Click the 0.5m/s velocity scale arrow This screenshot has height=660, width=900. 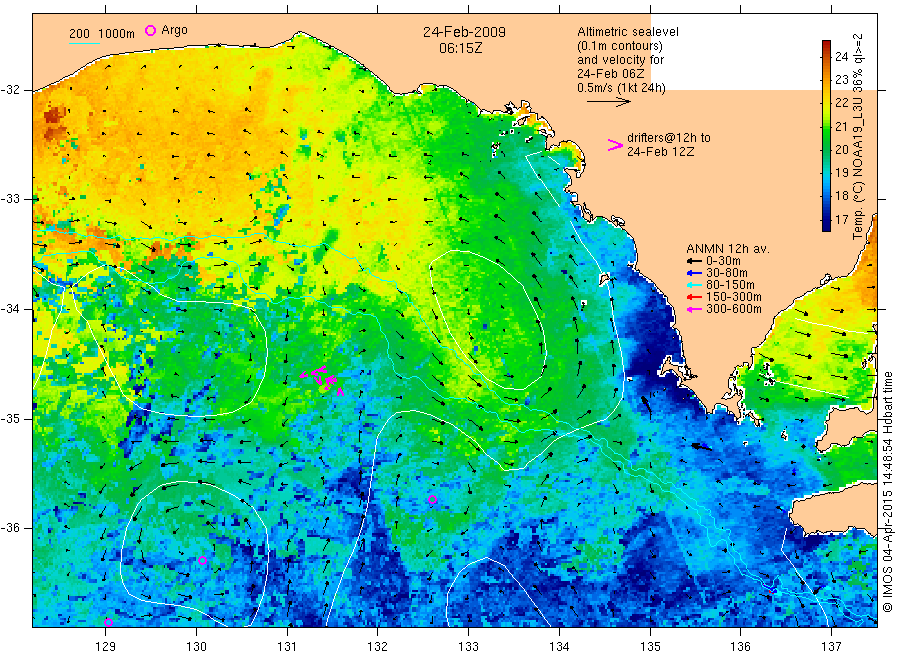[608, 102]
